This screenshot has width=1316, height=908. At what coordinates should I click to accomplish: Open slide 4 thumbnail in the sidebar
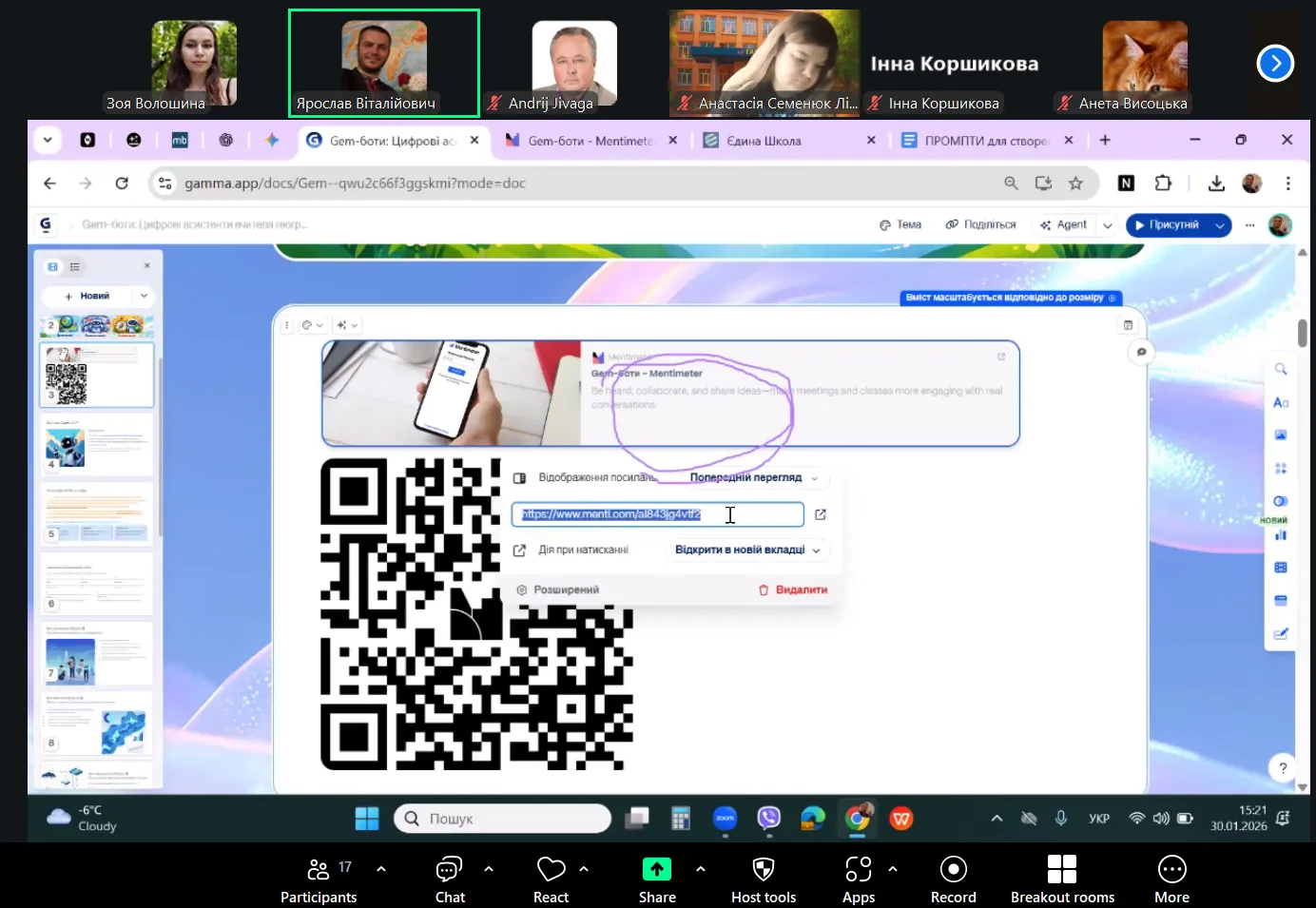click(x=97, y=444)
